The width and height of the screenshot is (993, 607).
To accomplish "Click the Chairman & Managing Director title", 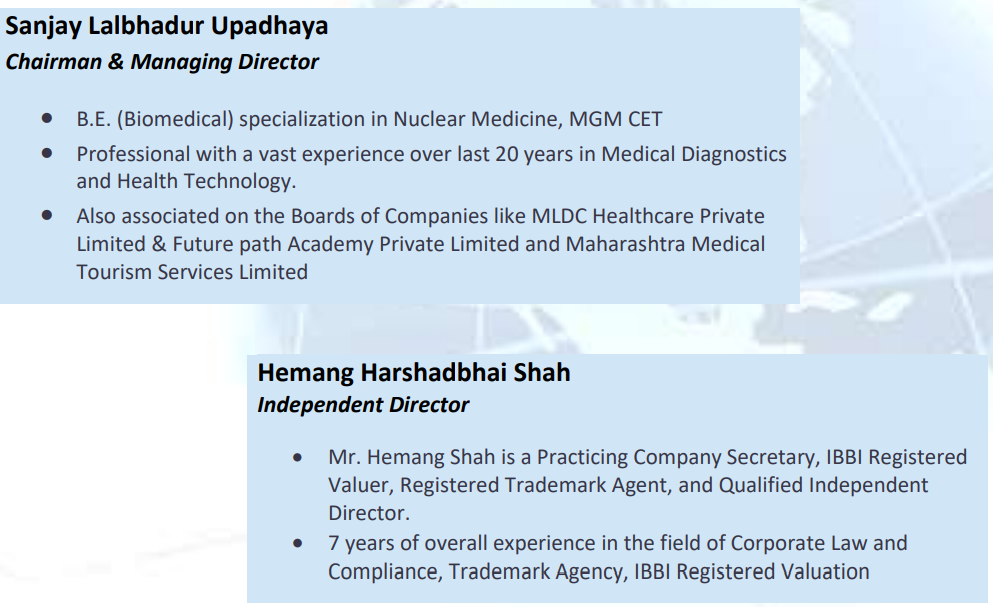I will [161, 62].
